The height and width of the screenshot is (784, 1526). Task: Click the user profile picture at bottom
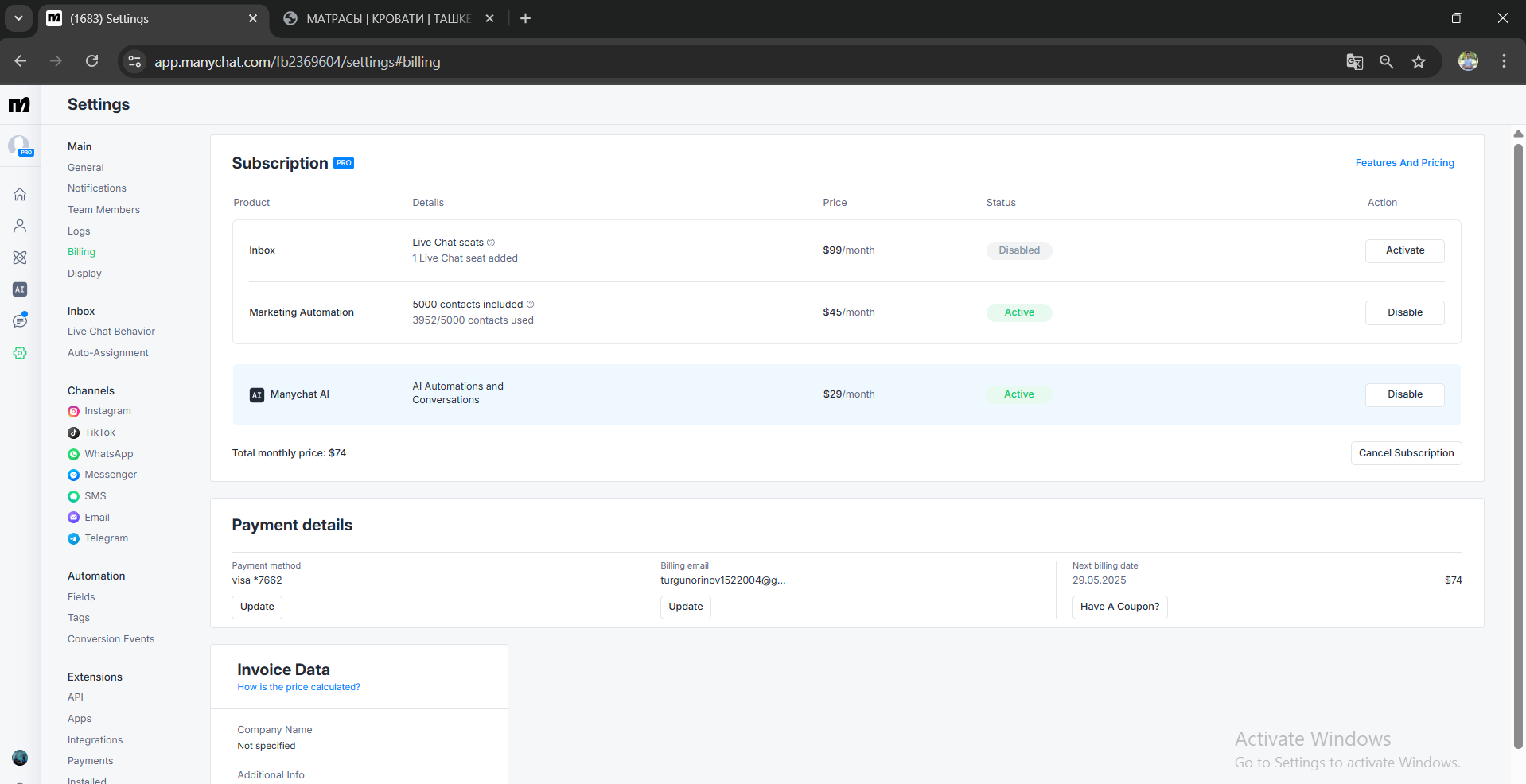20,758
